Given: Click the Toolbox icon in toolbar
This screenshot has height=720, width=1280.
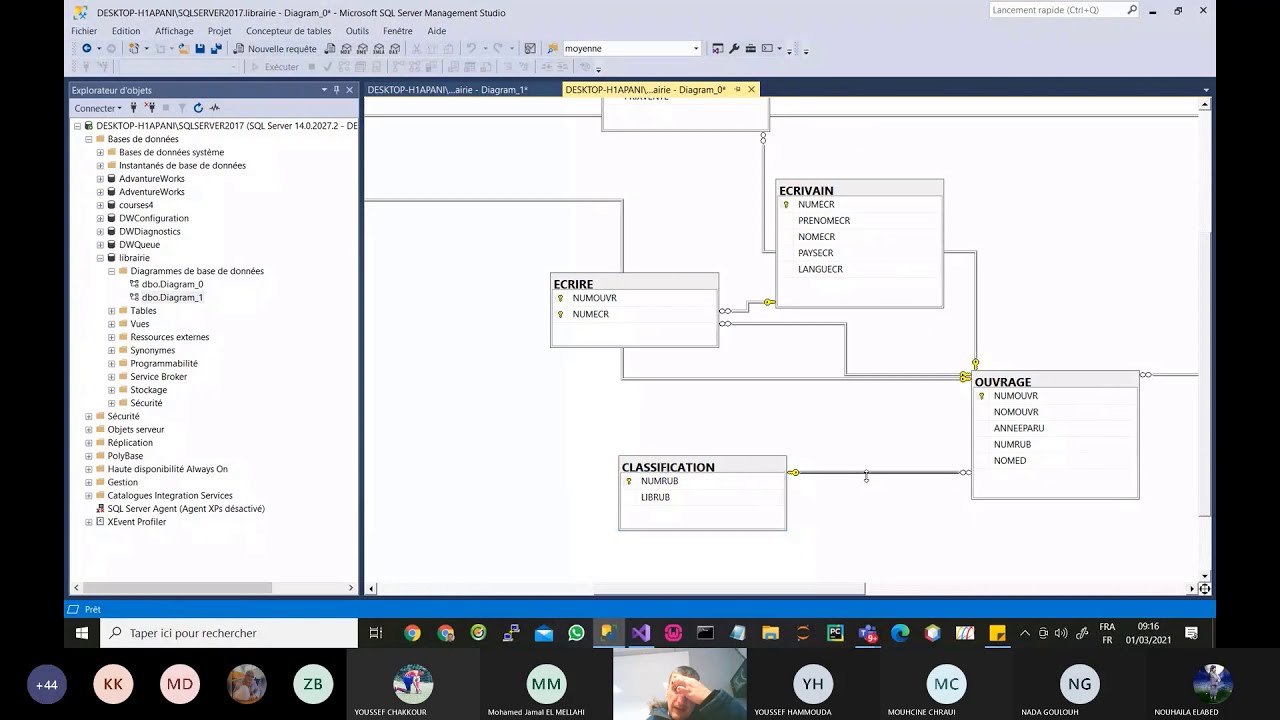Looking at the screenshot, I should (751, 49).
